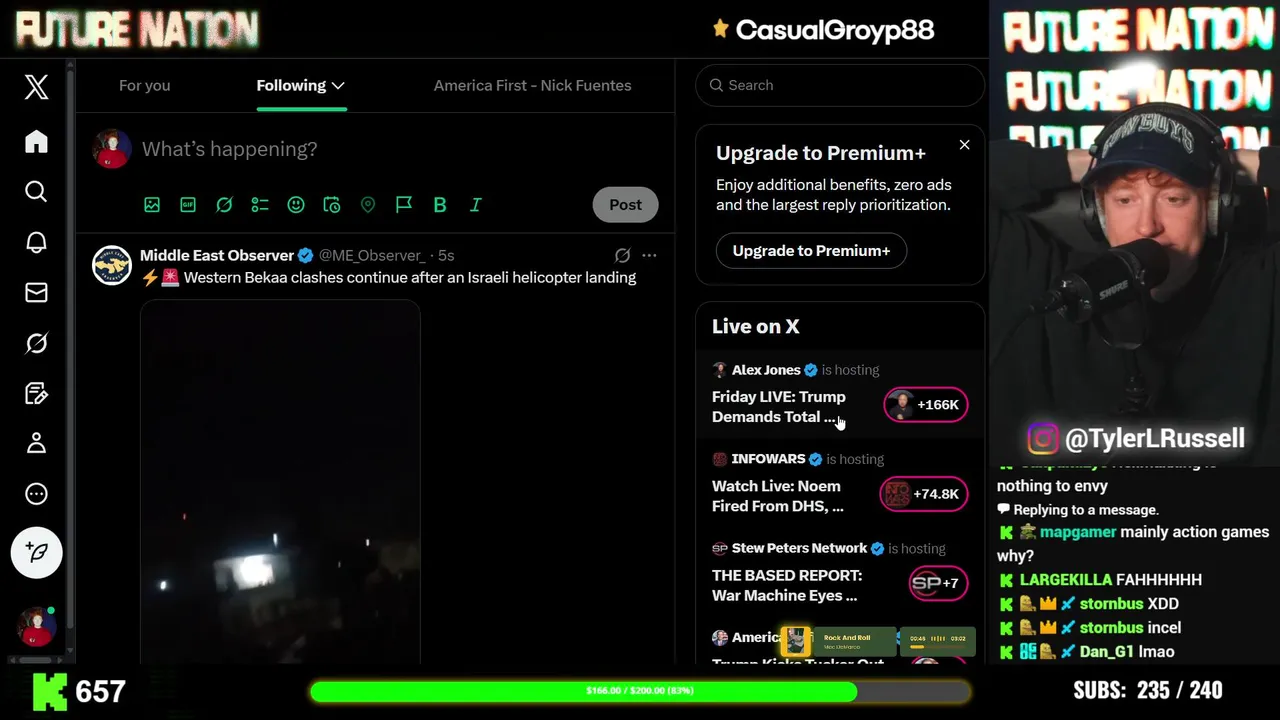
Task: Add a poll to the post
Action: click(260, 204)
